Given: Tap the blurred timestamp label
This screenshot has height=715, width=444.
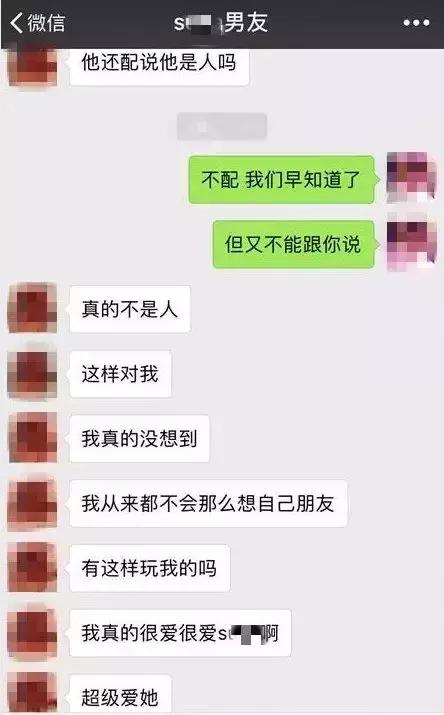Looking at the screenshot, I should coord(222,126).
